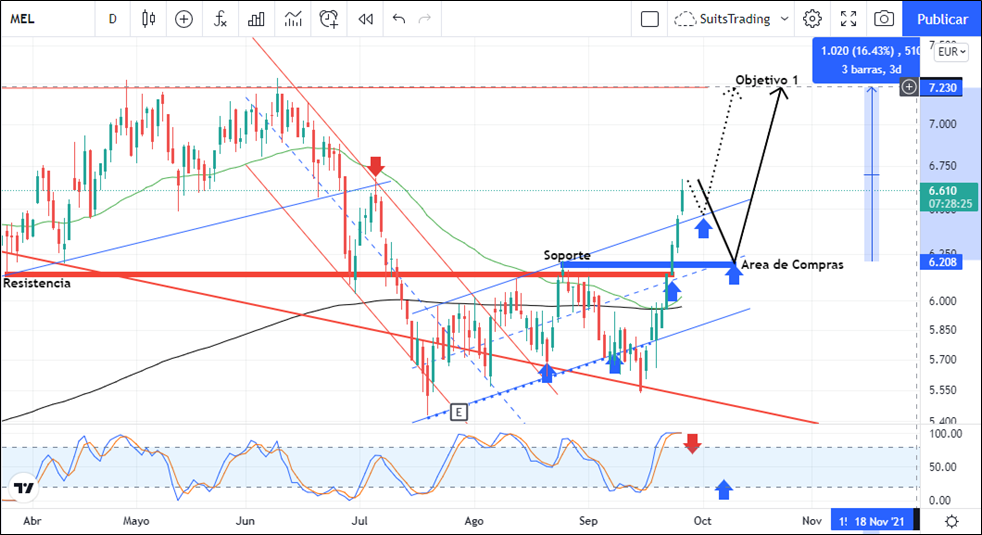
Task: Click the plus button beside 7.230 price
Action: 909,87
